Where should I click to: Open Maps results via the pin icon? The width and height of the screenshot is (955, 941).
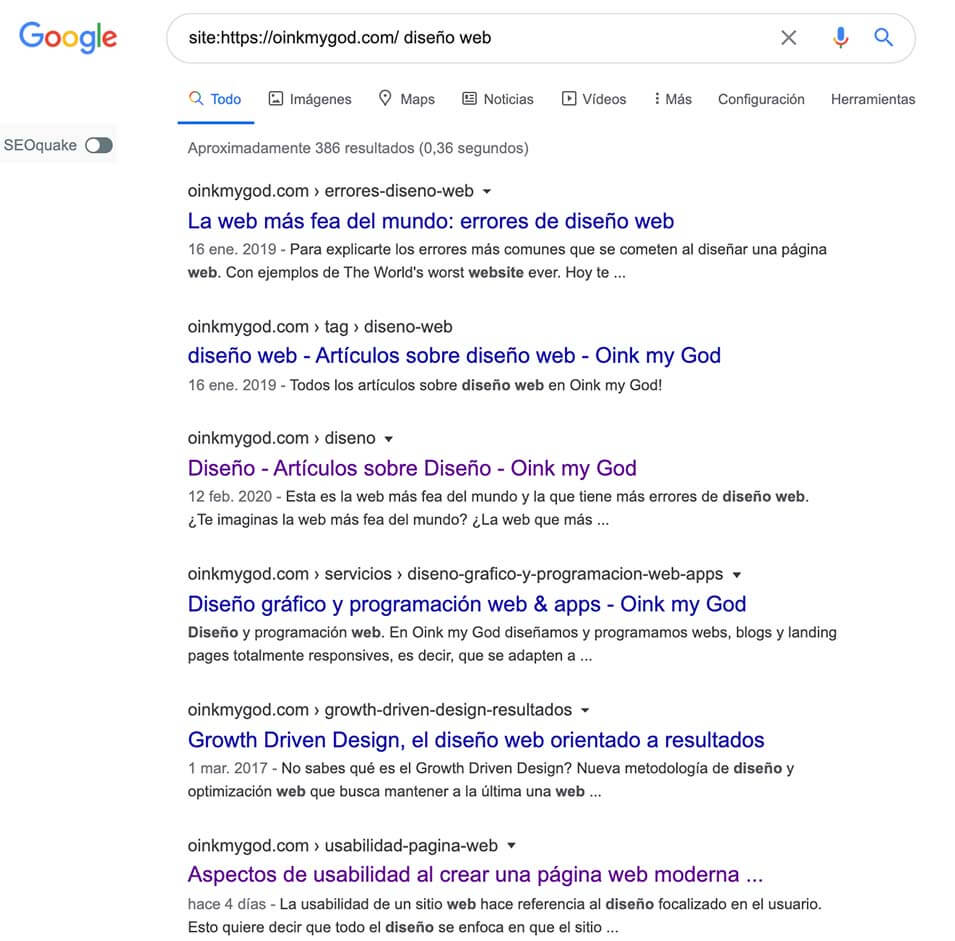pos(385,99)
